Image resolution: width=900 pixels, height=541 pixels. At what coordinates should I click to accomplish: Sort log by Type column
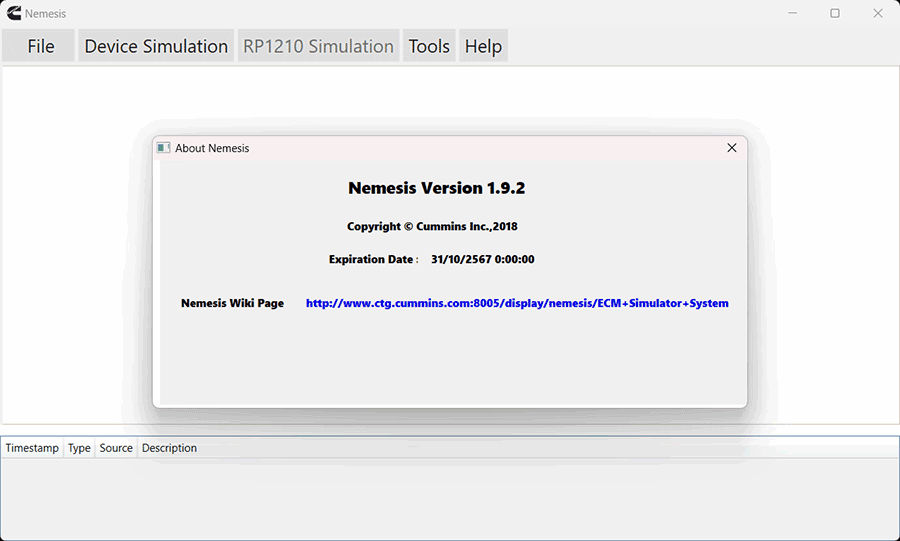79,448
